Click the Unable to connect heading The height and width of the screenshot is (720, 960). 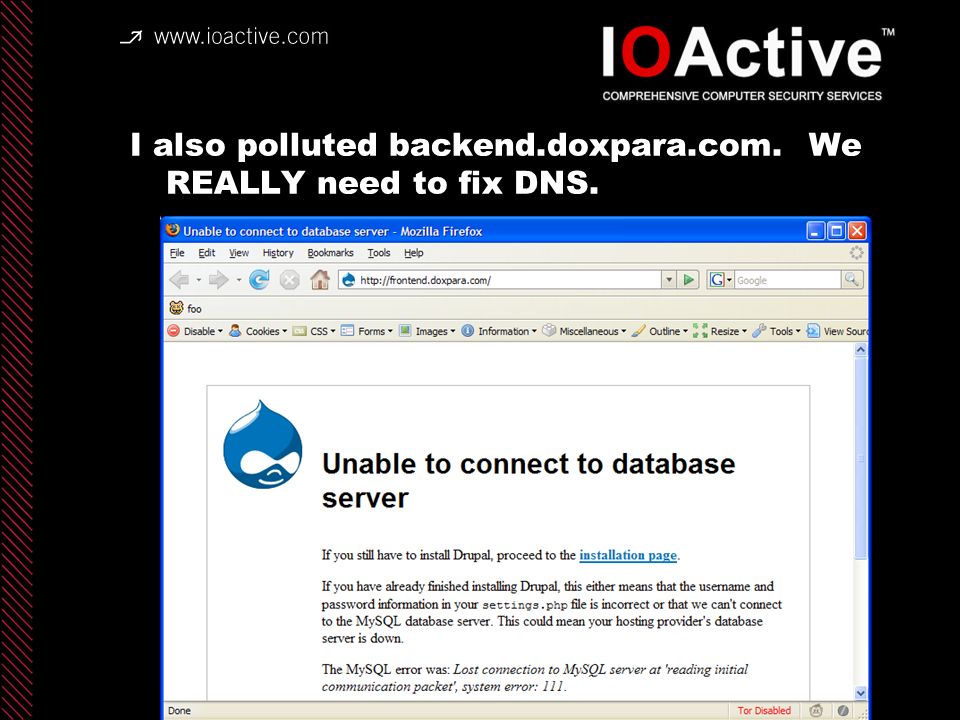click(x=528, y=481)
